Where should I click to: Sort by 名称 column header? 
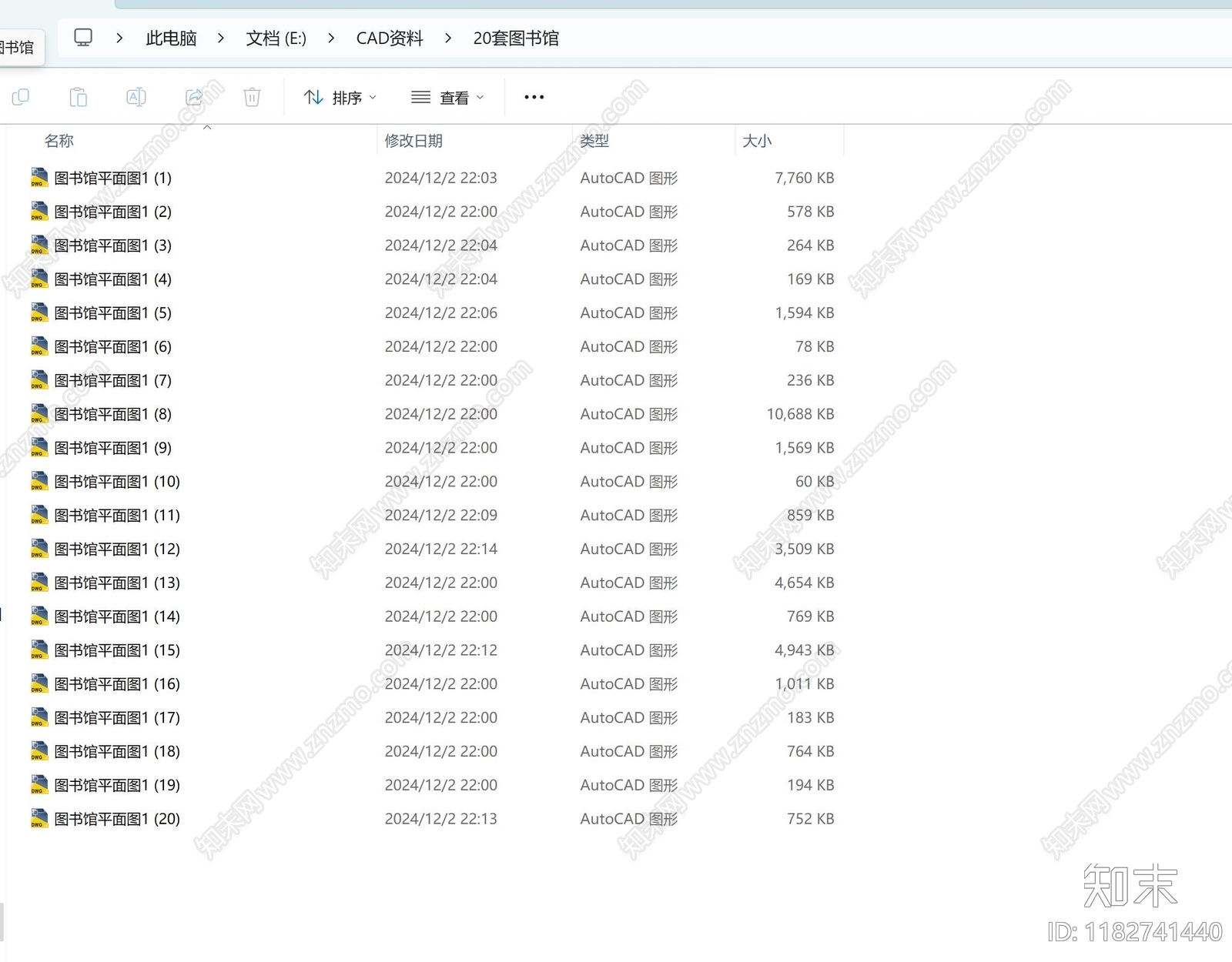pos(59,141)
